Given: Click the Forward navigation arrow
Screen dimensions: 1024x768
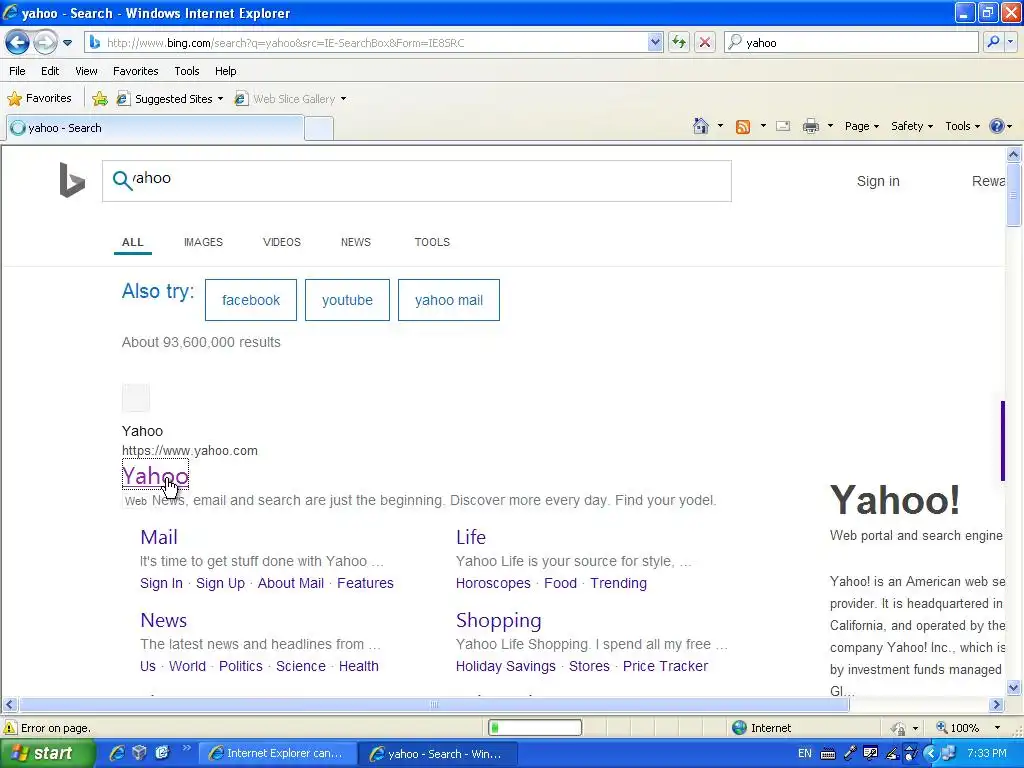Looking at the screenshot, I should pos(45,43).
